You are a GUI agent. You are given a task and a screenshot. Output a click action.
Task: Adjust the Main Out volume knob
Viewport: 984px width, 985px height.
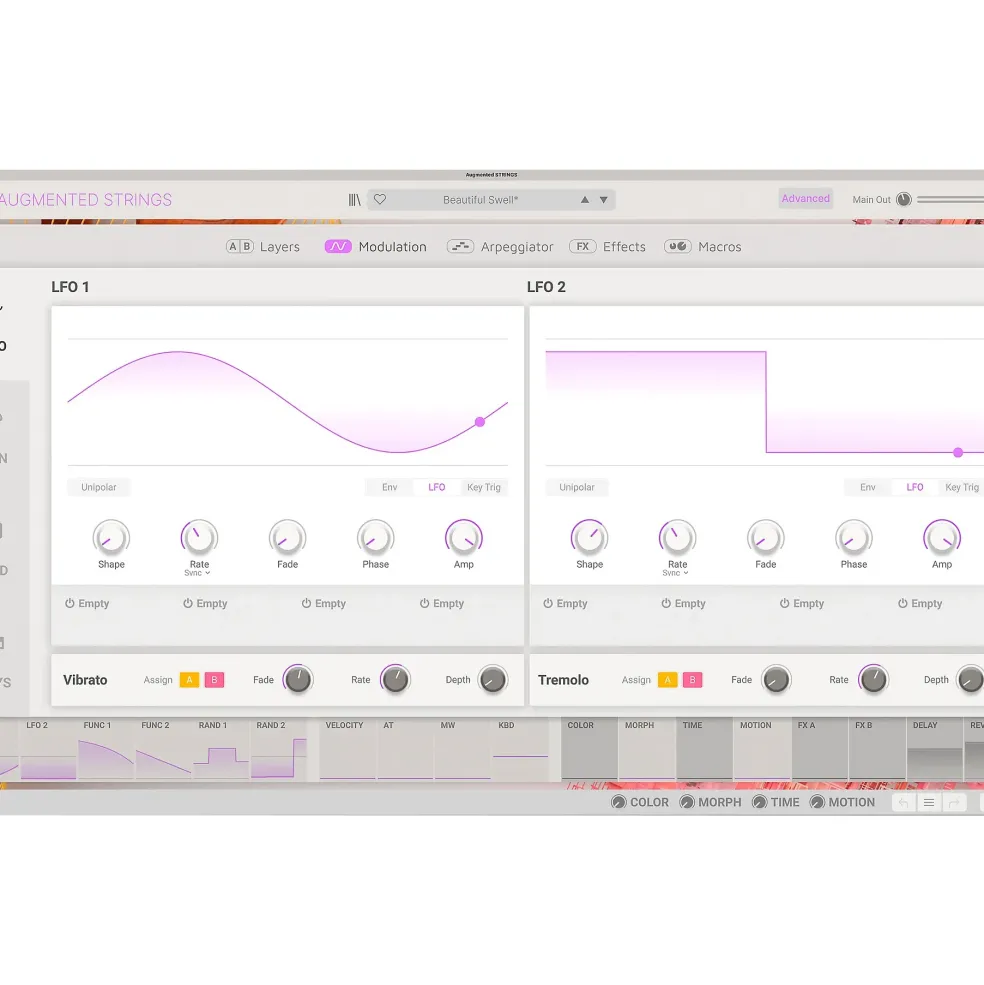[904, 199]
